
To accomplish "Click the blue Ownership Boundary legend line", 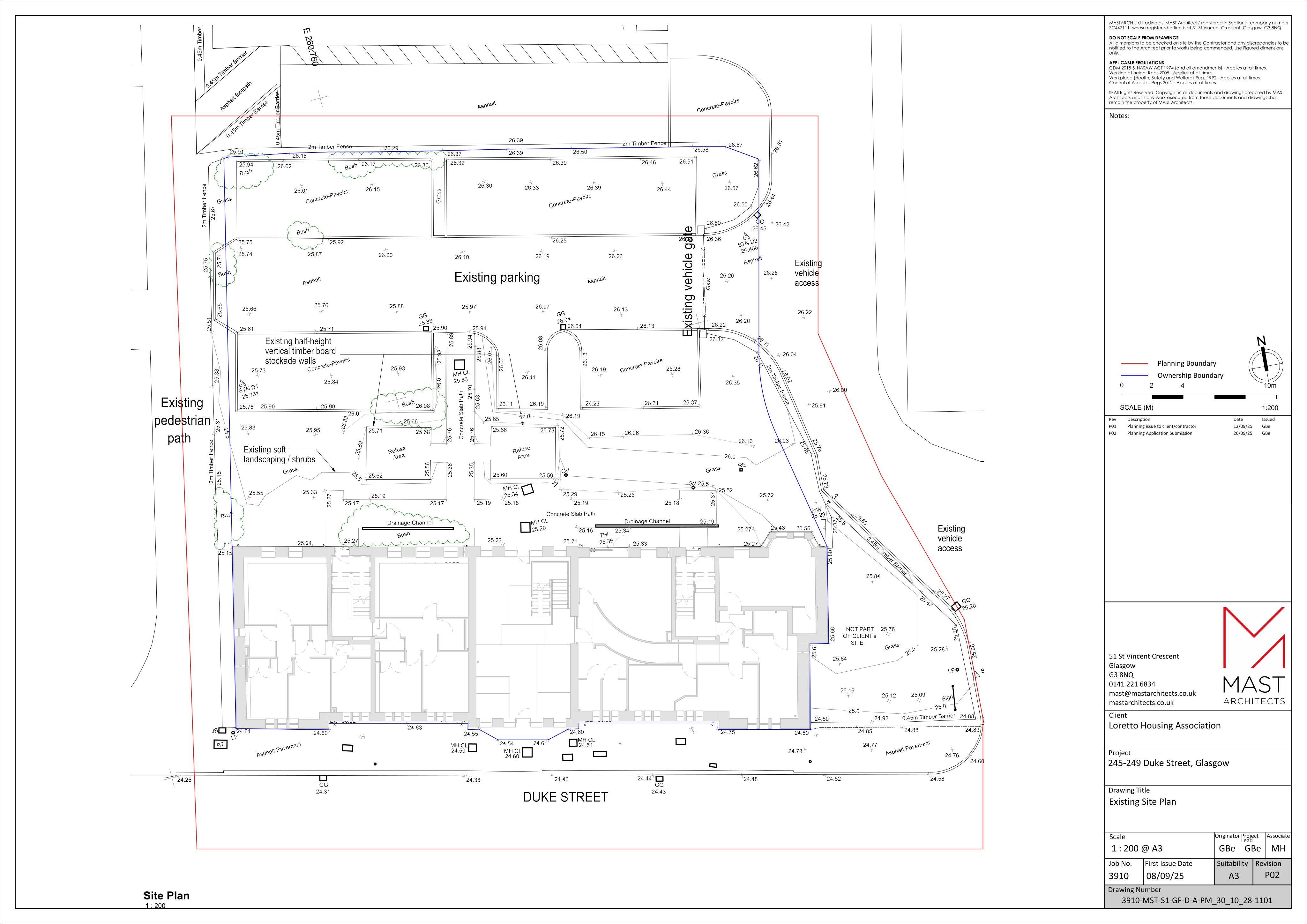I will (x=1136, y=375).
